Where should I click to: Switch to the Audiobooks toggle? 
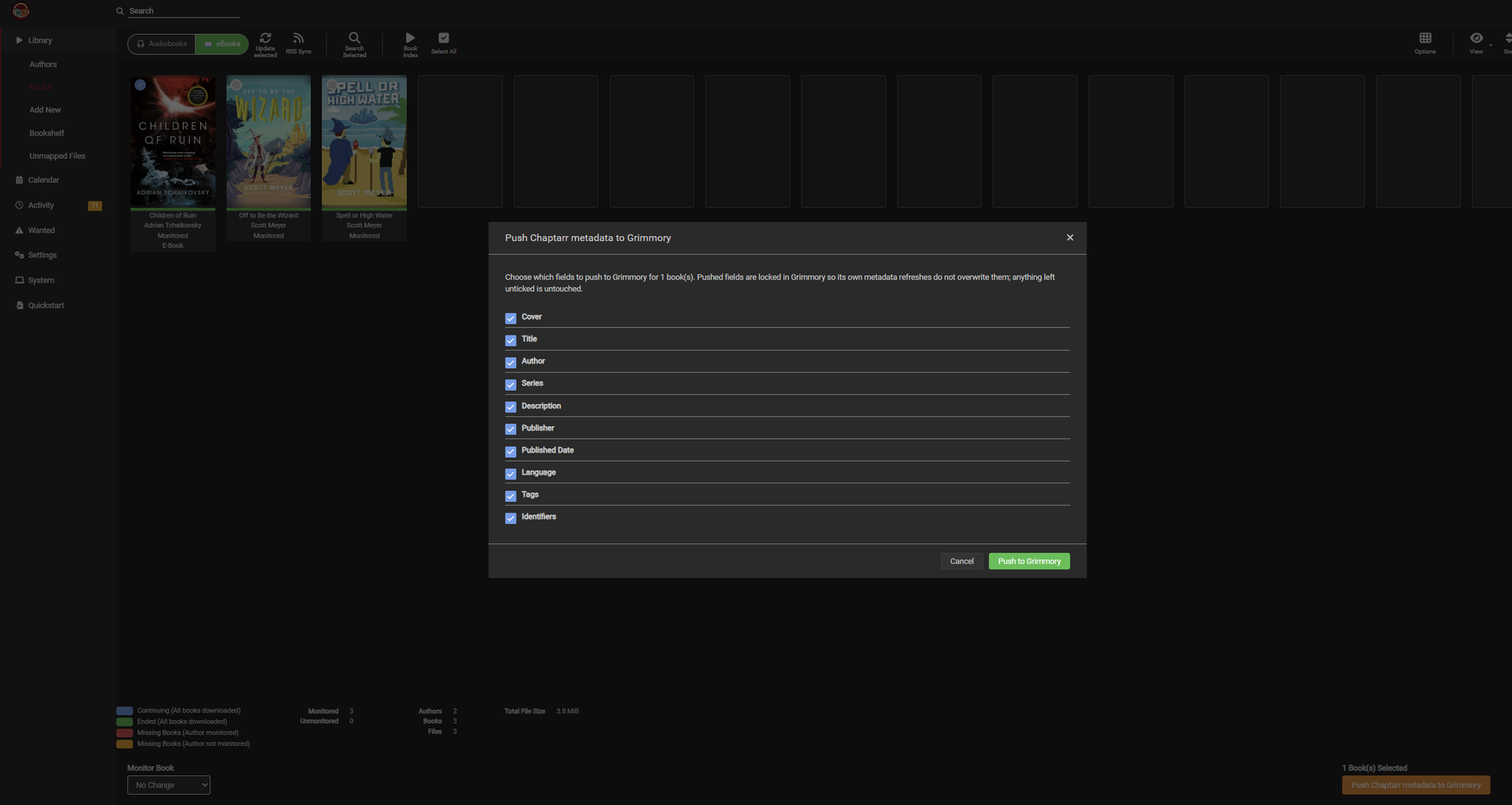162,44
